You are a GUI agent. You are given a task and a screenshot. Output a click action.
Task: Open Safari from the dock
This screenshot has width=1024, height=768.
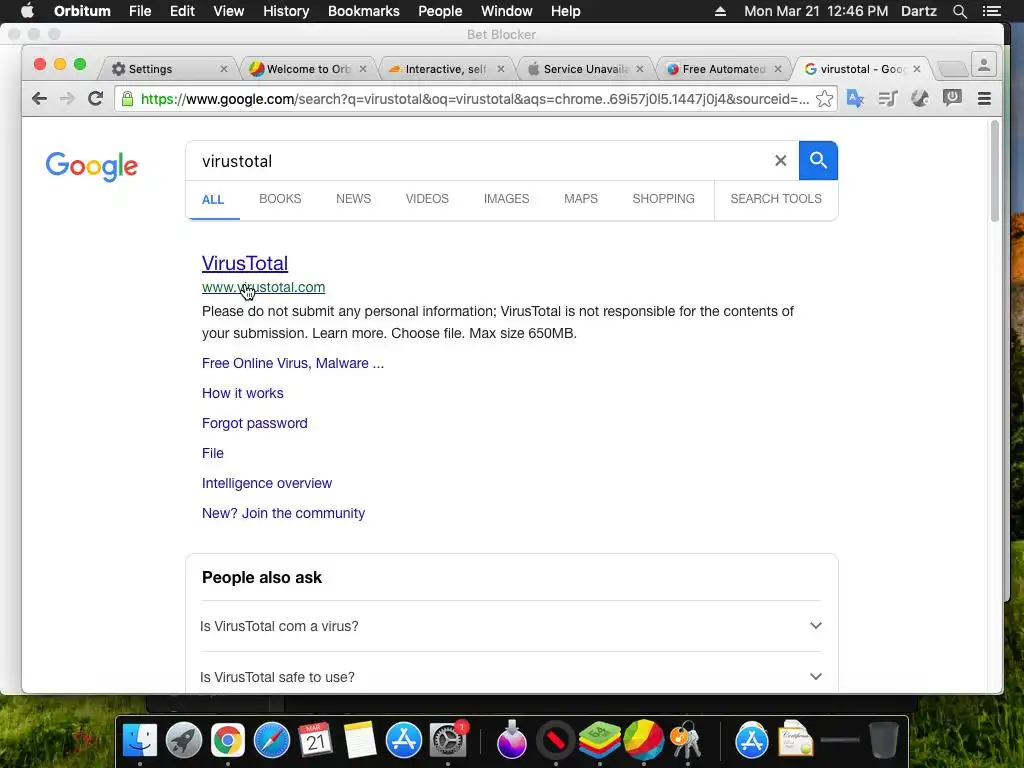click(272, 741)
